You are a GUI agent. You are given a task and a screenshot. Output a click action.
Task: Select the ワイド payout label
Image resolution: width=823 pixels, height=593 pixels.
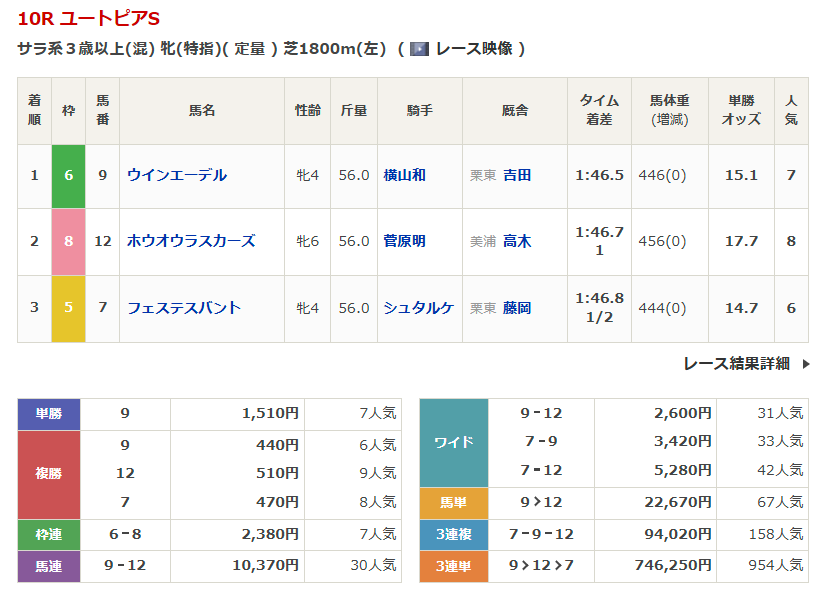453,442
